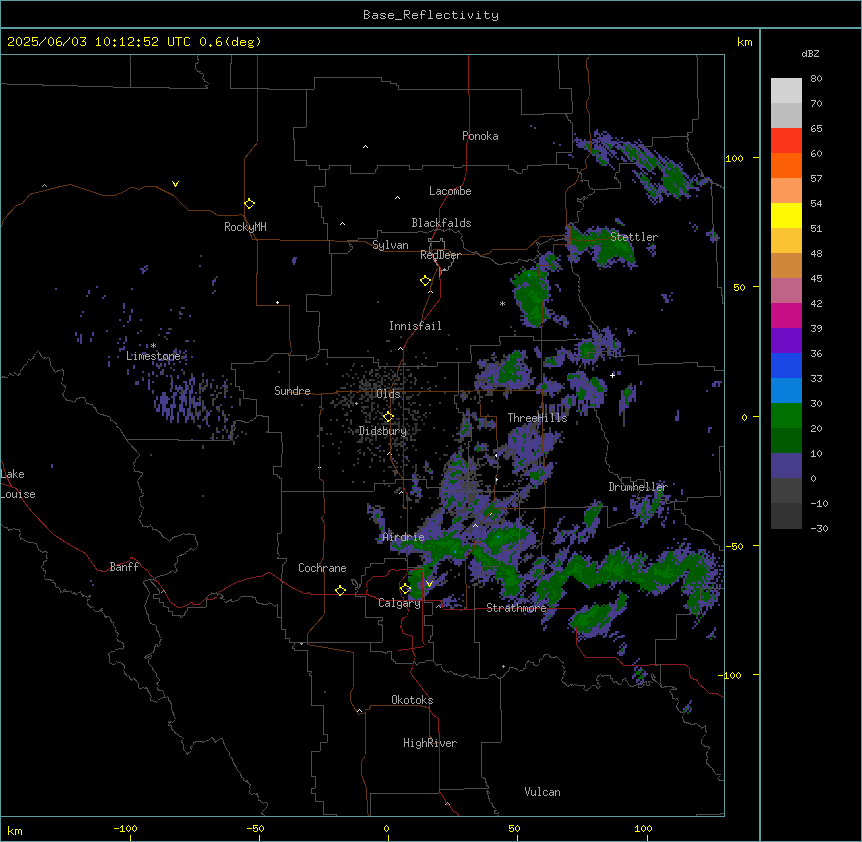
Task: Click the Didsbury city label
Action: 383,431
